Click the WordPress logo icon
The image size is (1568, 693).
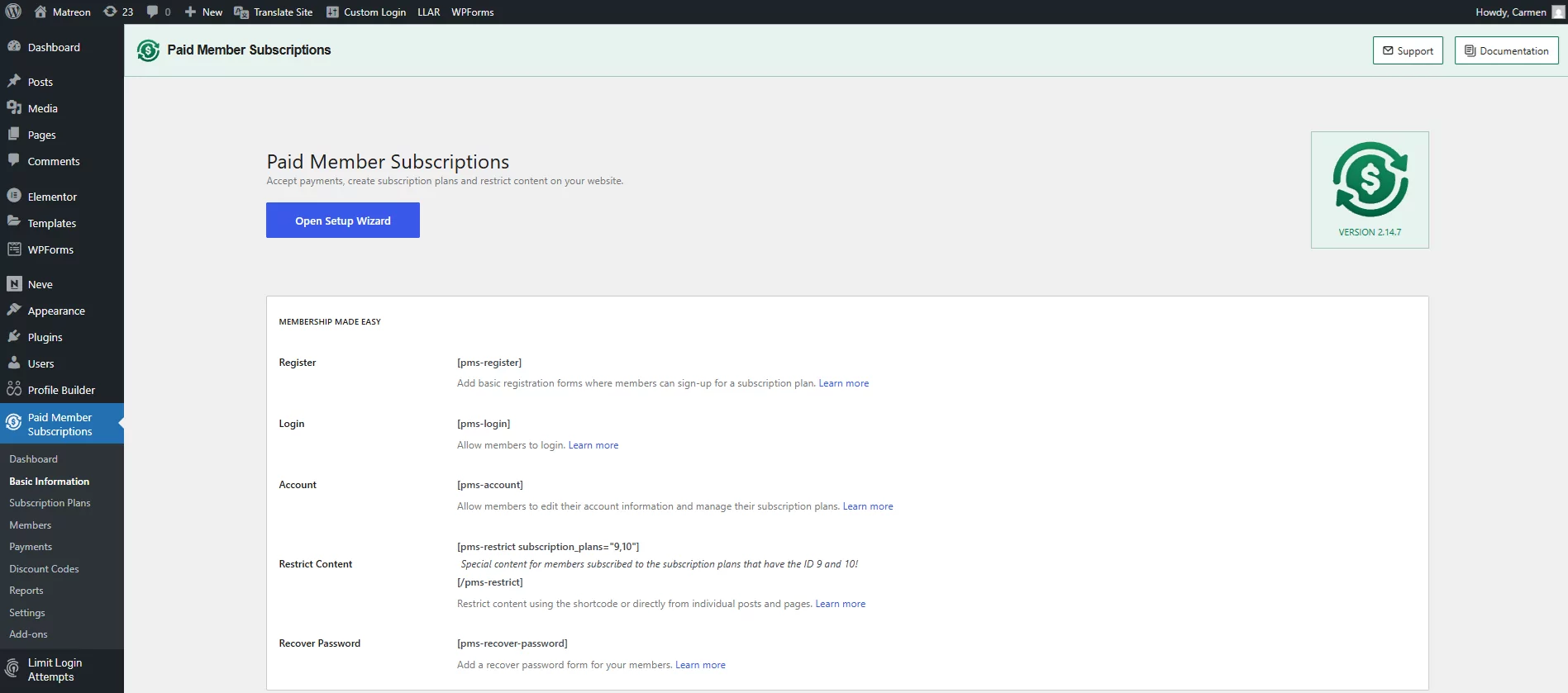[x=13, y=12]
